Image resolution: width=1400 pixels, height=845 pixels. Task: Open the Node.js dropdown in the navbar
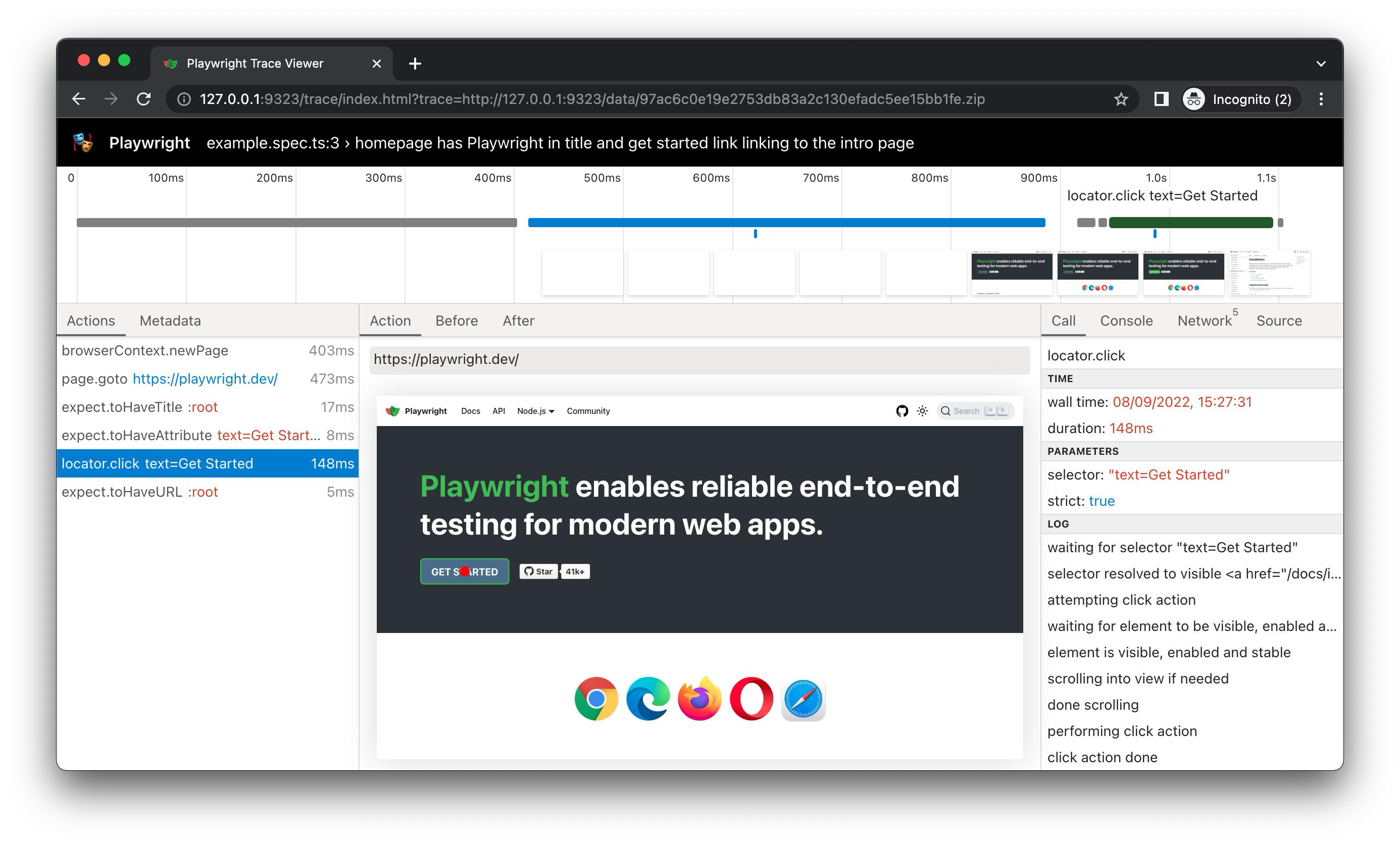click(535, 410)
